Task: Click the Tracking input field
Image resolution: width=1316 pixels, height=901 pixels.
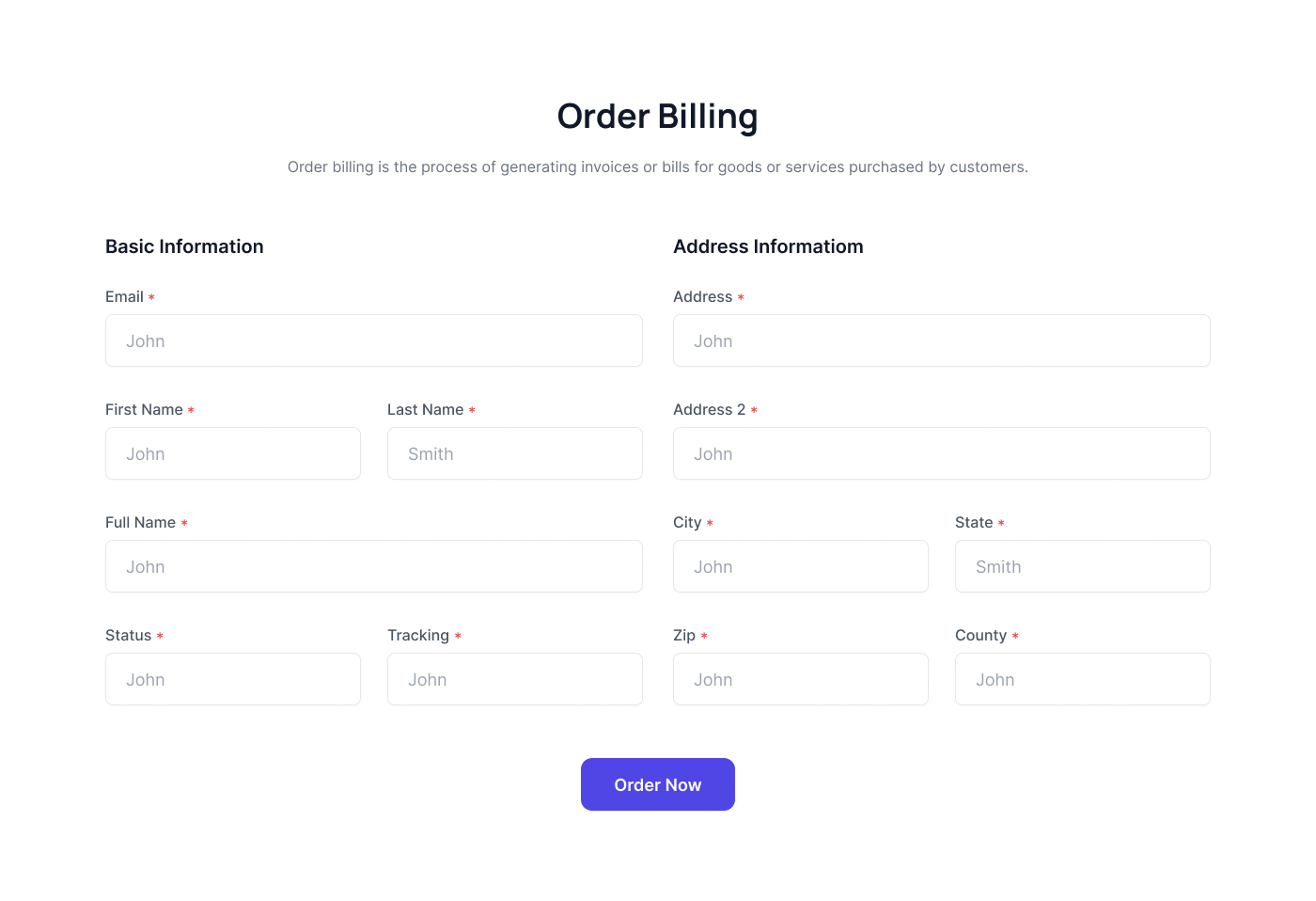Action: click(x=514, y=679)
